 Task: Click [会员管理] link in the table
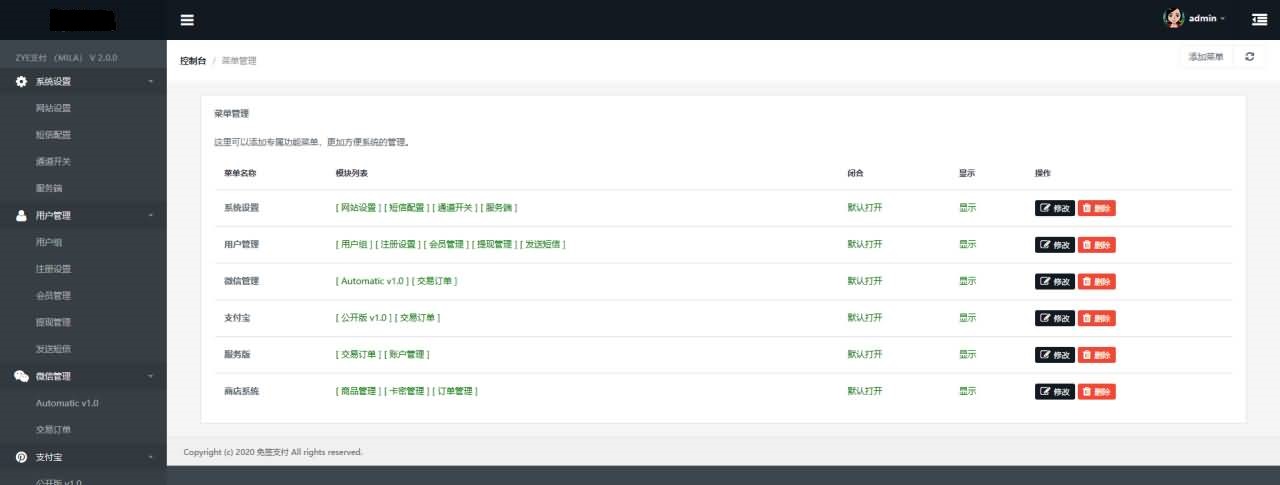446,245
